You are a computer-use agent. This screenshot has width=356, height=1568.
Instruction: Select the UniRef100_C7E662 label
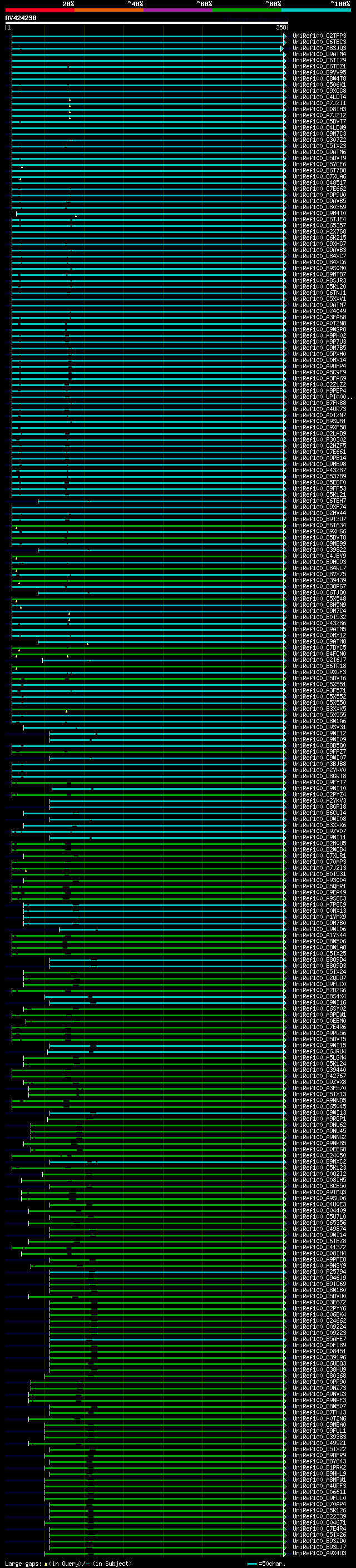point(319,189)
